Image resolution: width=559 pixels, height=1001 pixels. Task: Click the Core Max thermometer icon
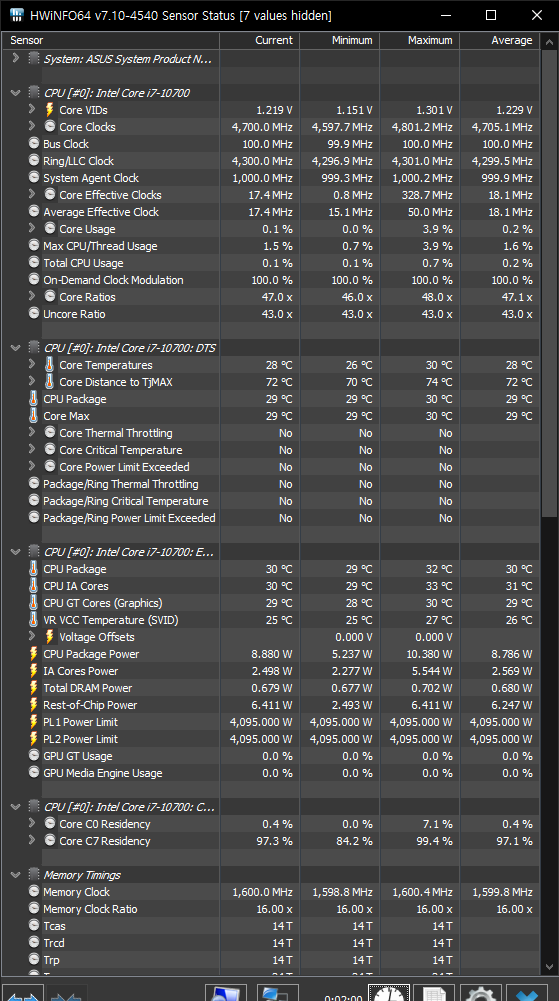33,416
